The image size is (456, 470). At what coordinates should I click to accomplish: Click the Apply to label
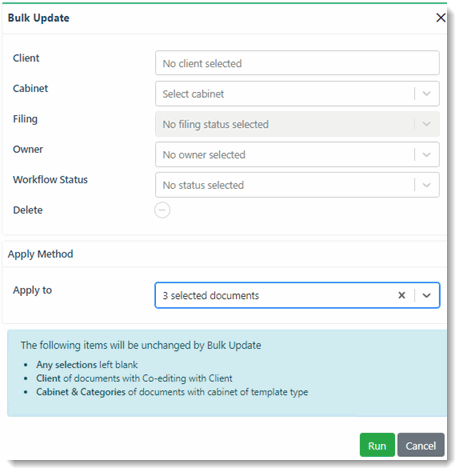(32, 290)
